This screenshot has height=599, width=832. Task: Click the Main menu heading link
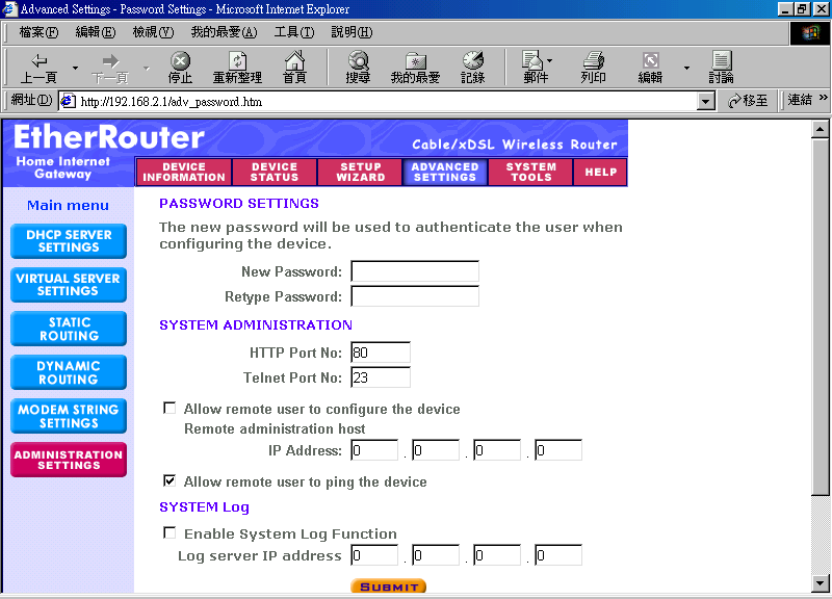click(68, 205)
